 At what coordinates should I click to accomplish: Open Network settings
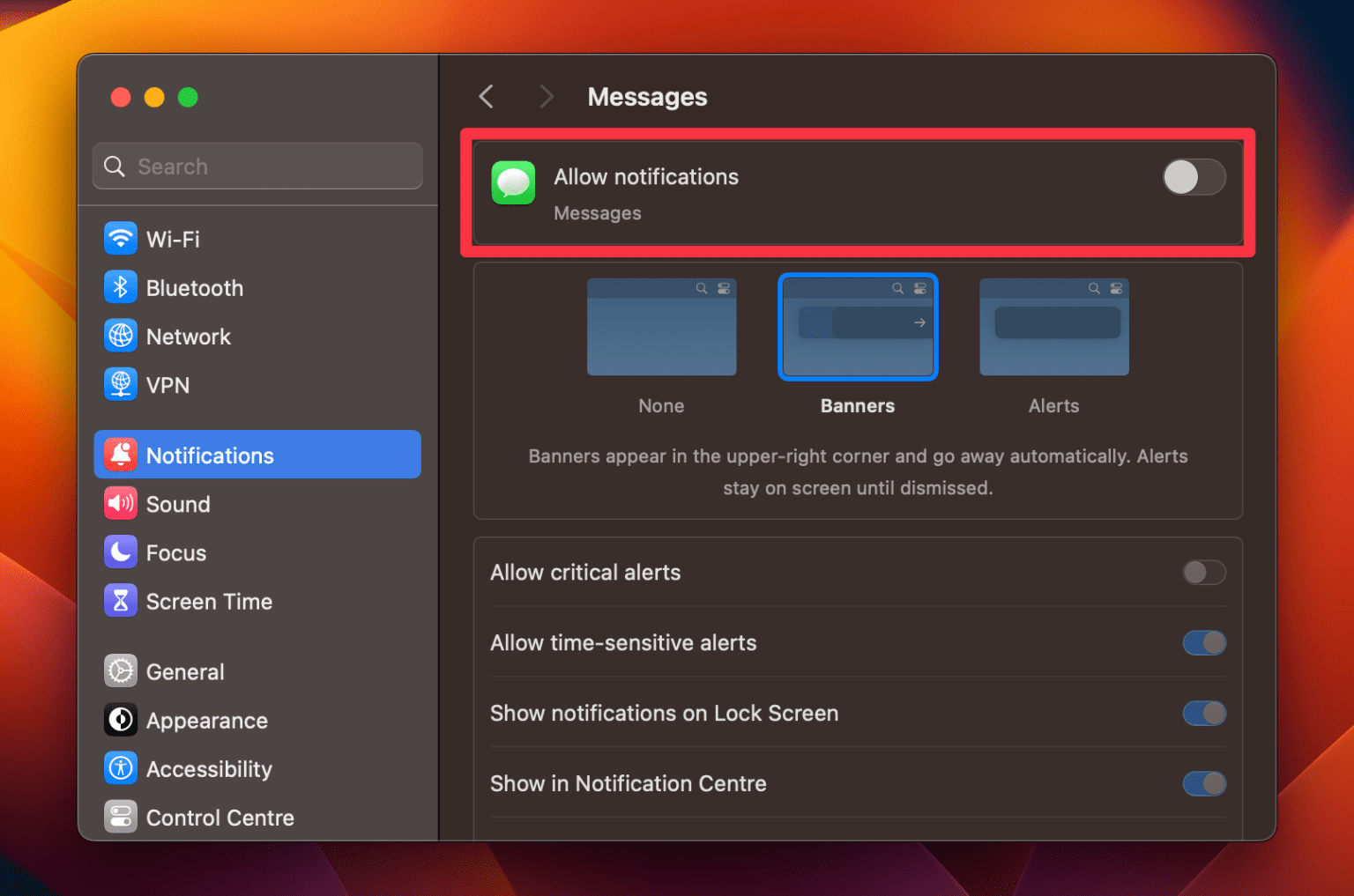tap(189, 336)
